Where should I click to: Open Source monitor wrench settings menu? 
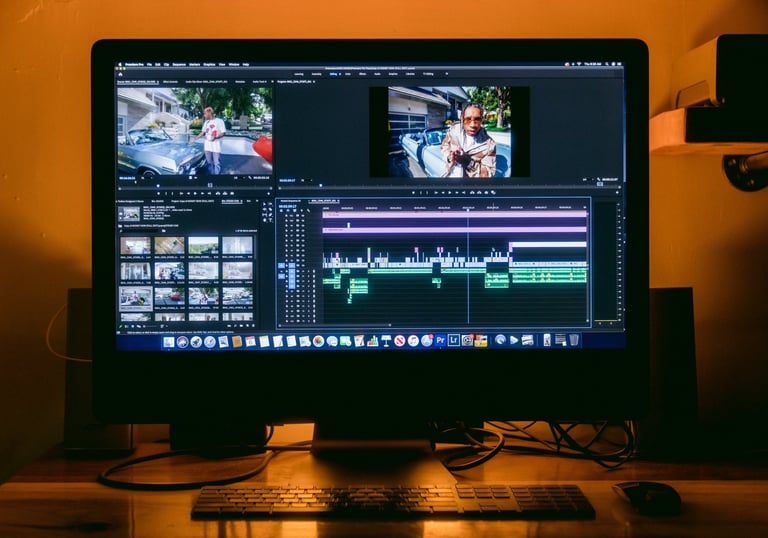250,178
